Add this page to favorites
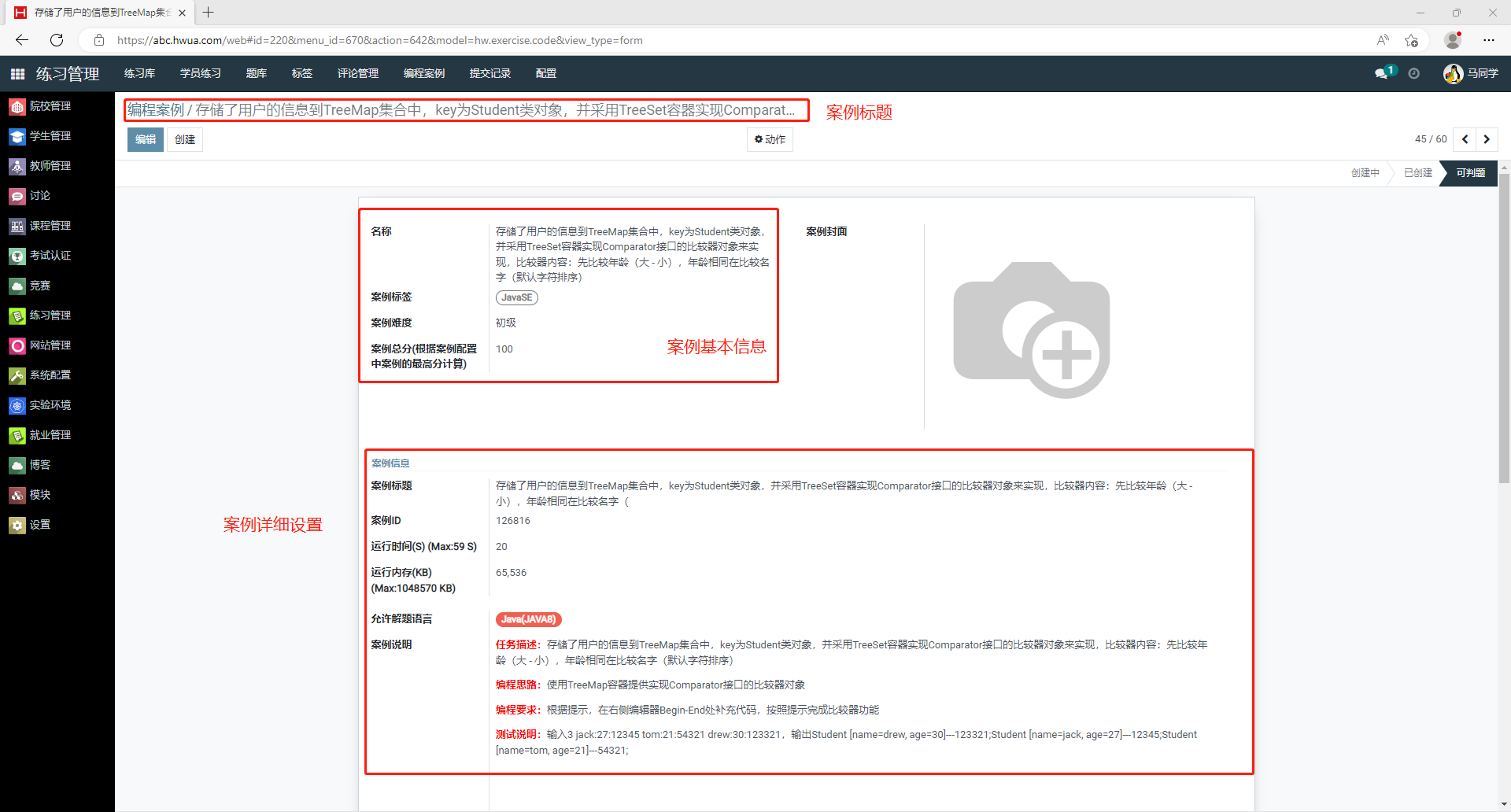Screen dimensions: 1511x812 click(x=1411, y=40)
